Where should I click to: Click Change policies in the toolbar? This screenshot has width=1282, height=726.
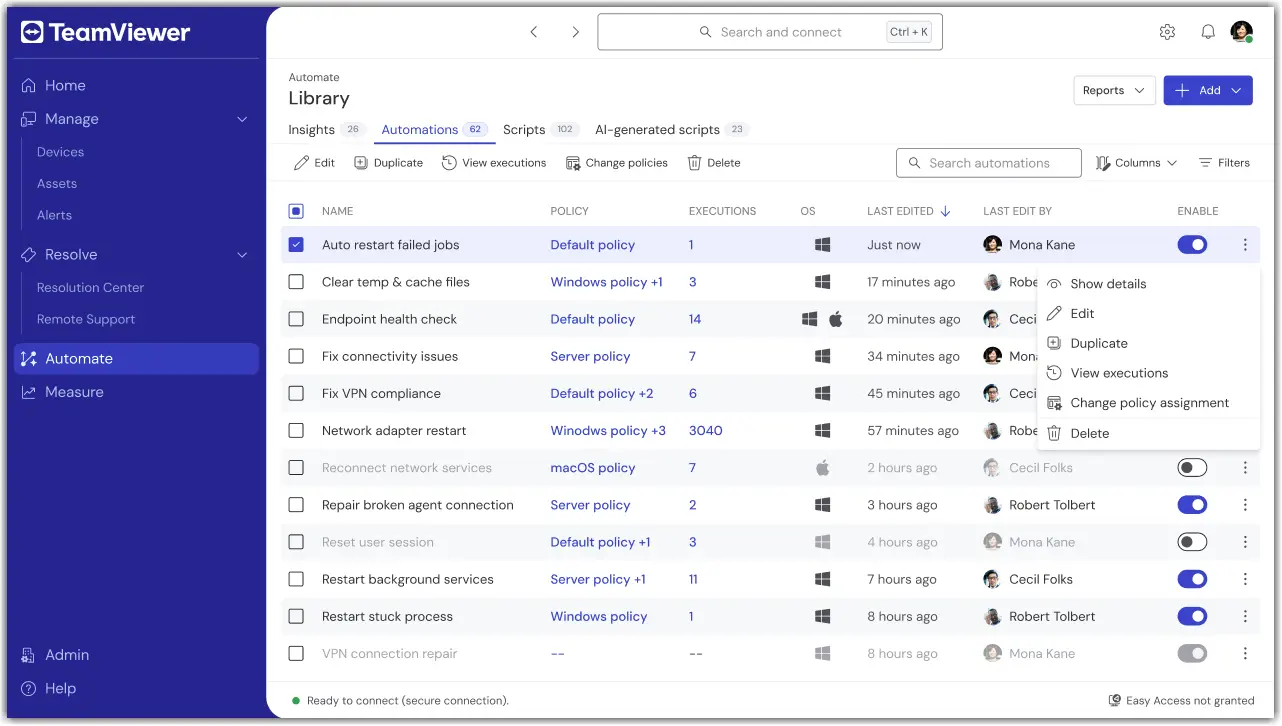617,163
